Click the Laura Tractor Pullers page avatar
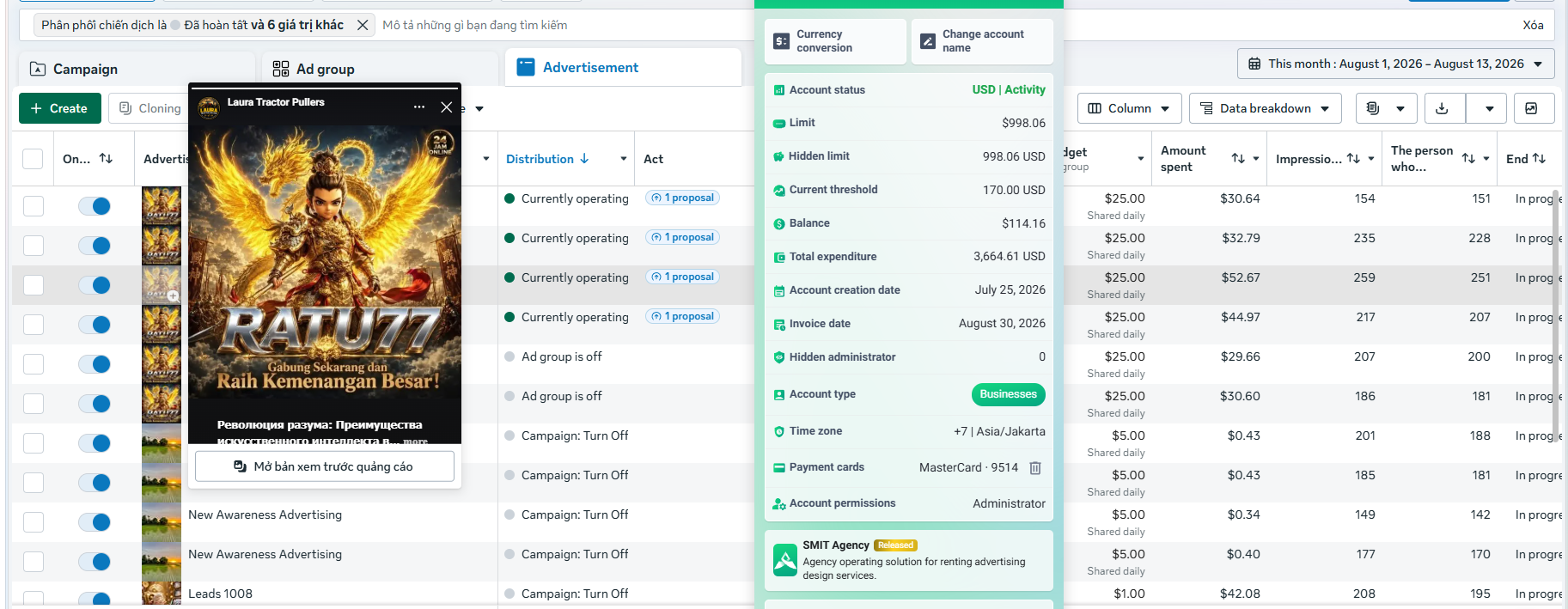1568x609 pixels. click(x=209, y=107)
